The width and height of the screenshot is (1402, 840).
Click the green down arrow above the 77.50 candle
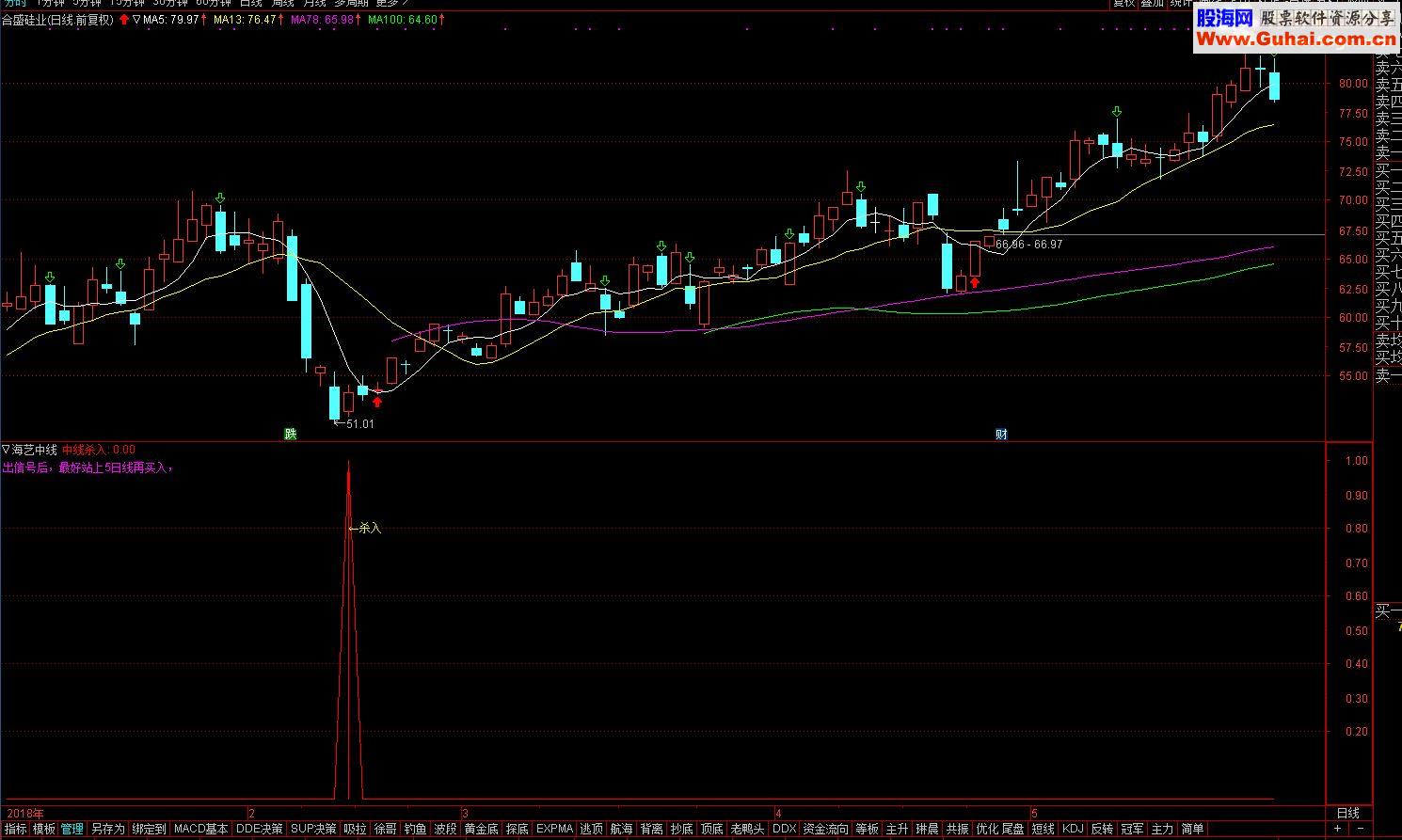1117,112
